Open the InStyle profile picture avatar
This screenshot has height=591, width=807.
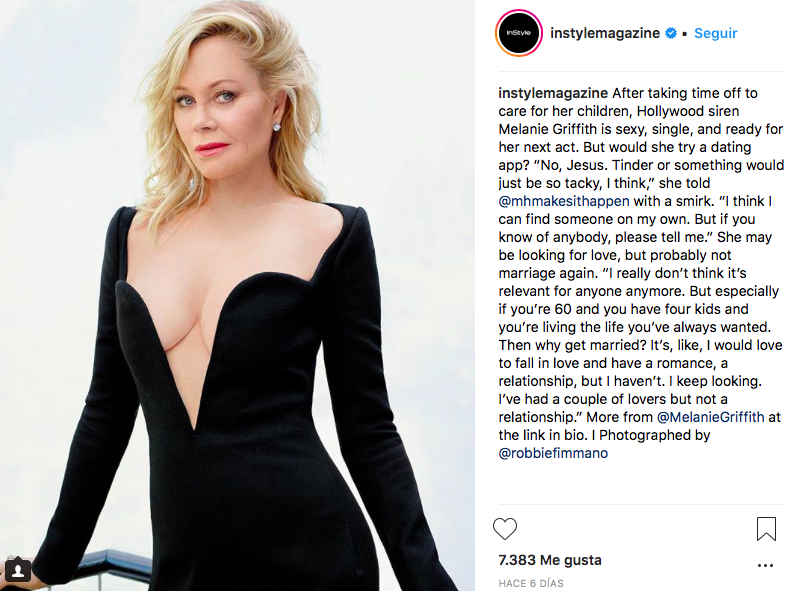[519, 33]
